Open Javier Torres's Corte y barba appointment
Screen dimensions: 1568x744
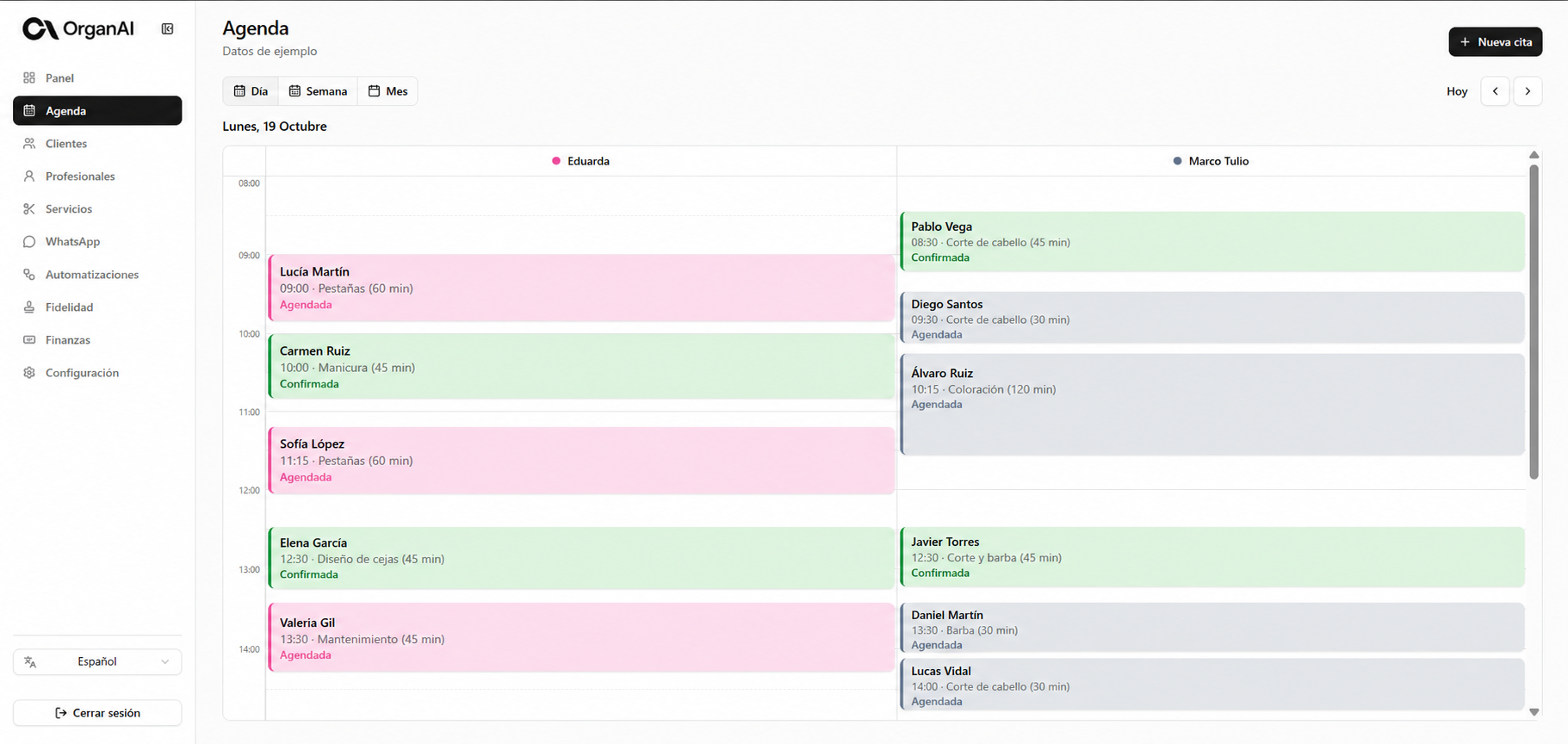tap(1212, 556)
